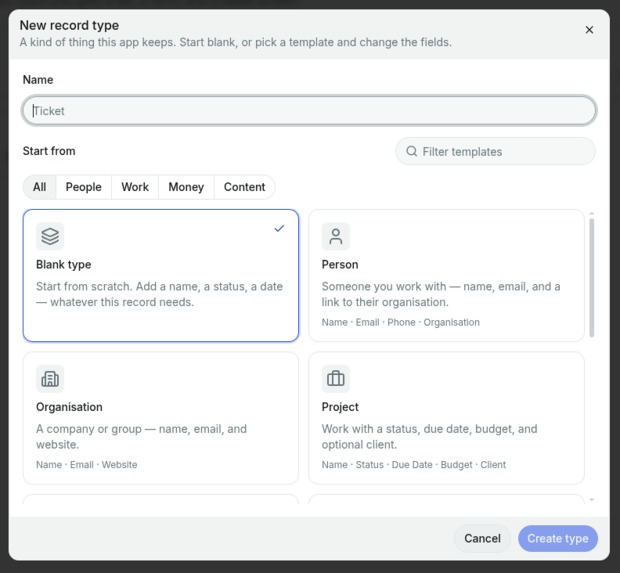Click the checkmark on Blank type card
Screen dimensions: 620x573
tap(279, 229)
